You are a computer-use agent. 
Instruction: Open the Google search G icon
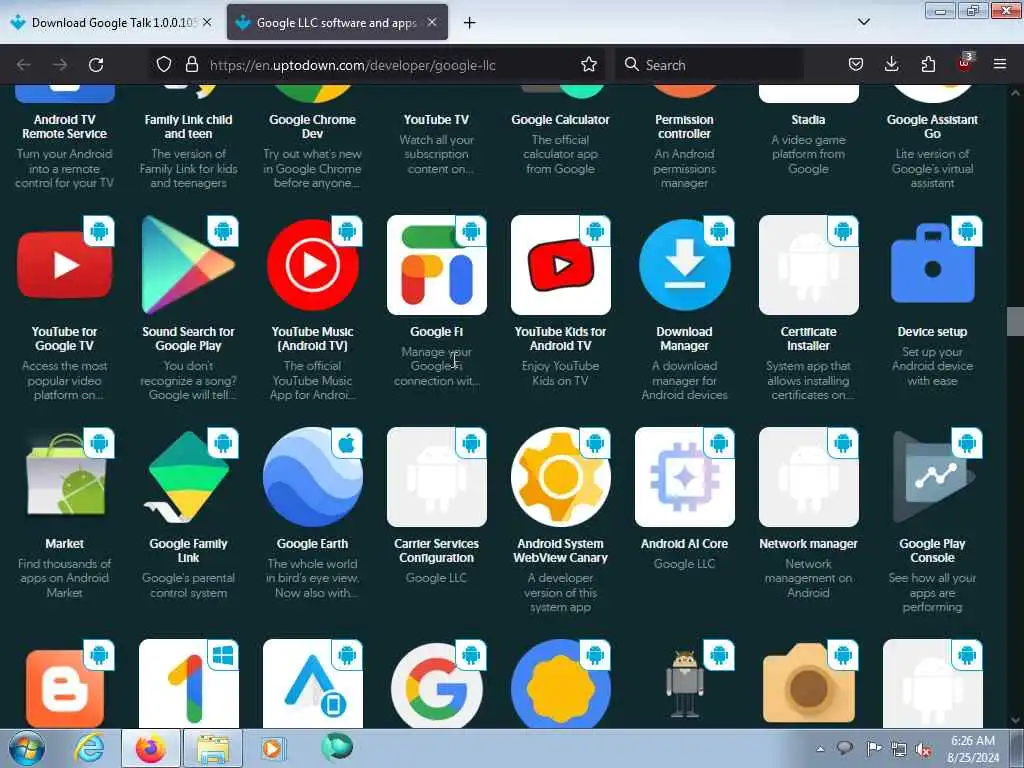437,684
